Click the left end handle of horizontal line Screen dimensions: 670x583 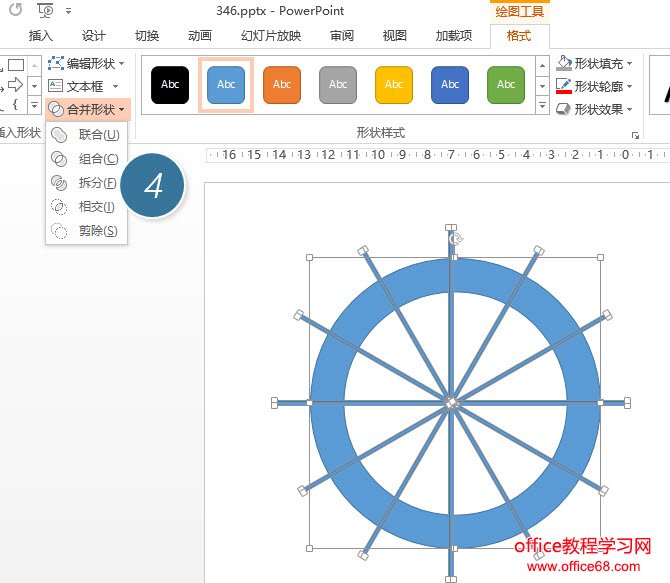274,403
